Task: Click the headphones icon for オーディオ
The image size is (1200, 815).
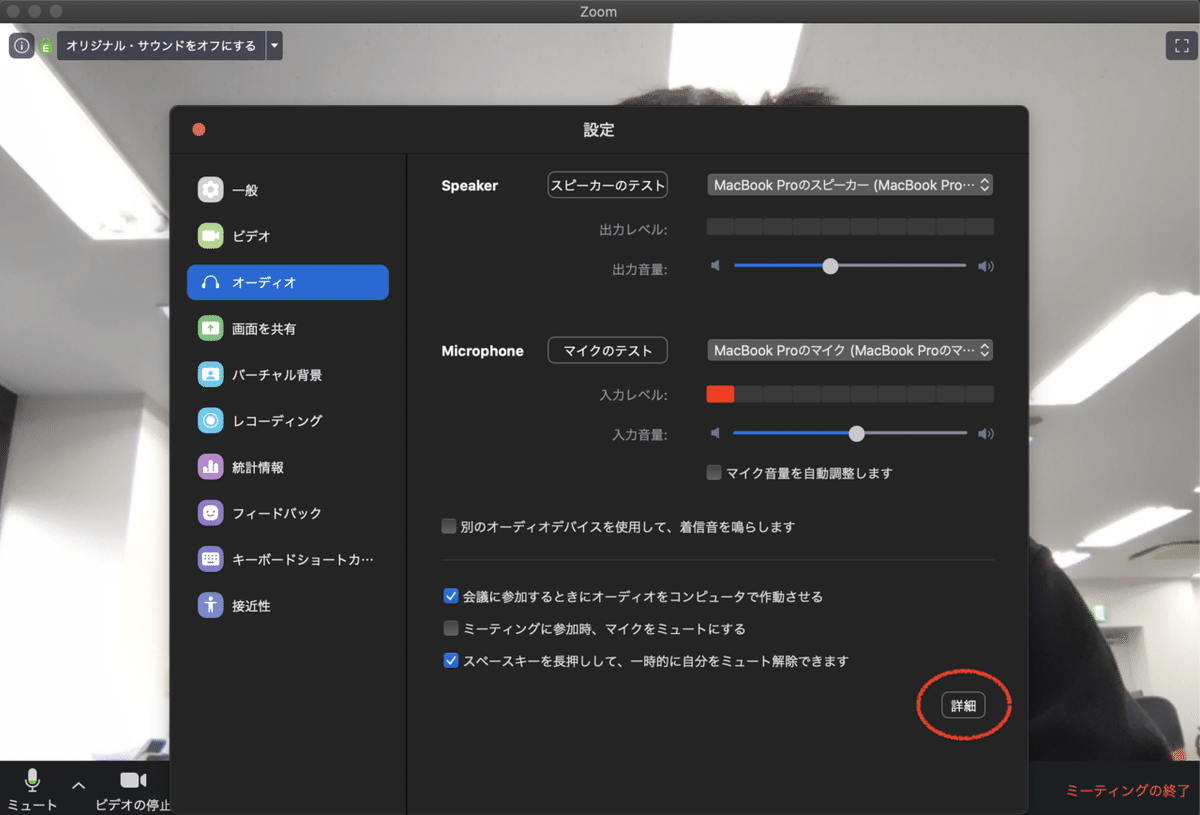Action: (210, 283)
